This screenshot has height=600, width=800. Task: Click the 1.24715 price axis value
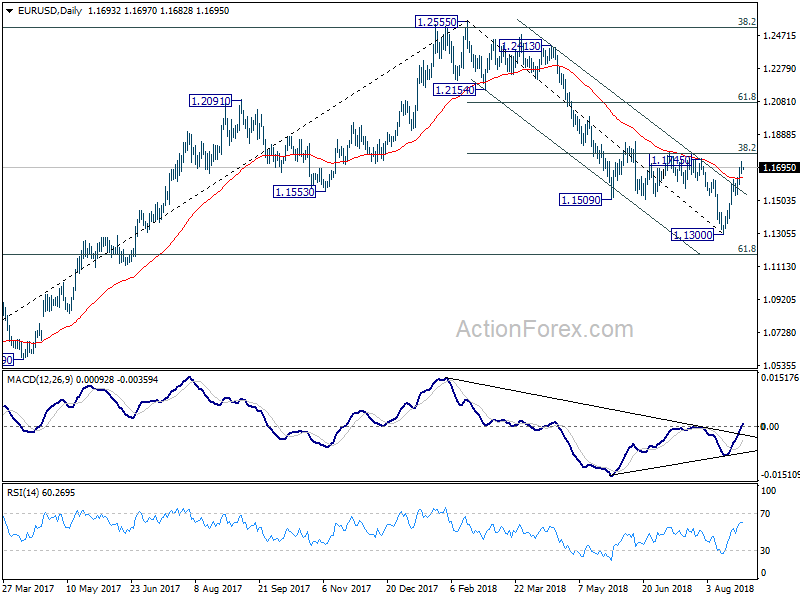coord(780,36)
